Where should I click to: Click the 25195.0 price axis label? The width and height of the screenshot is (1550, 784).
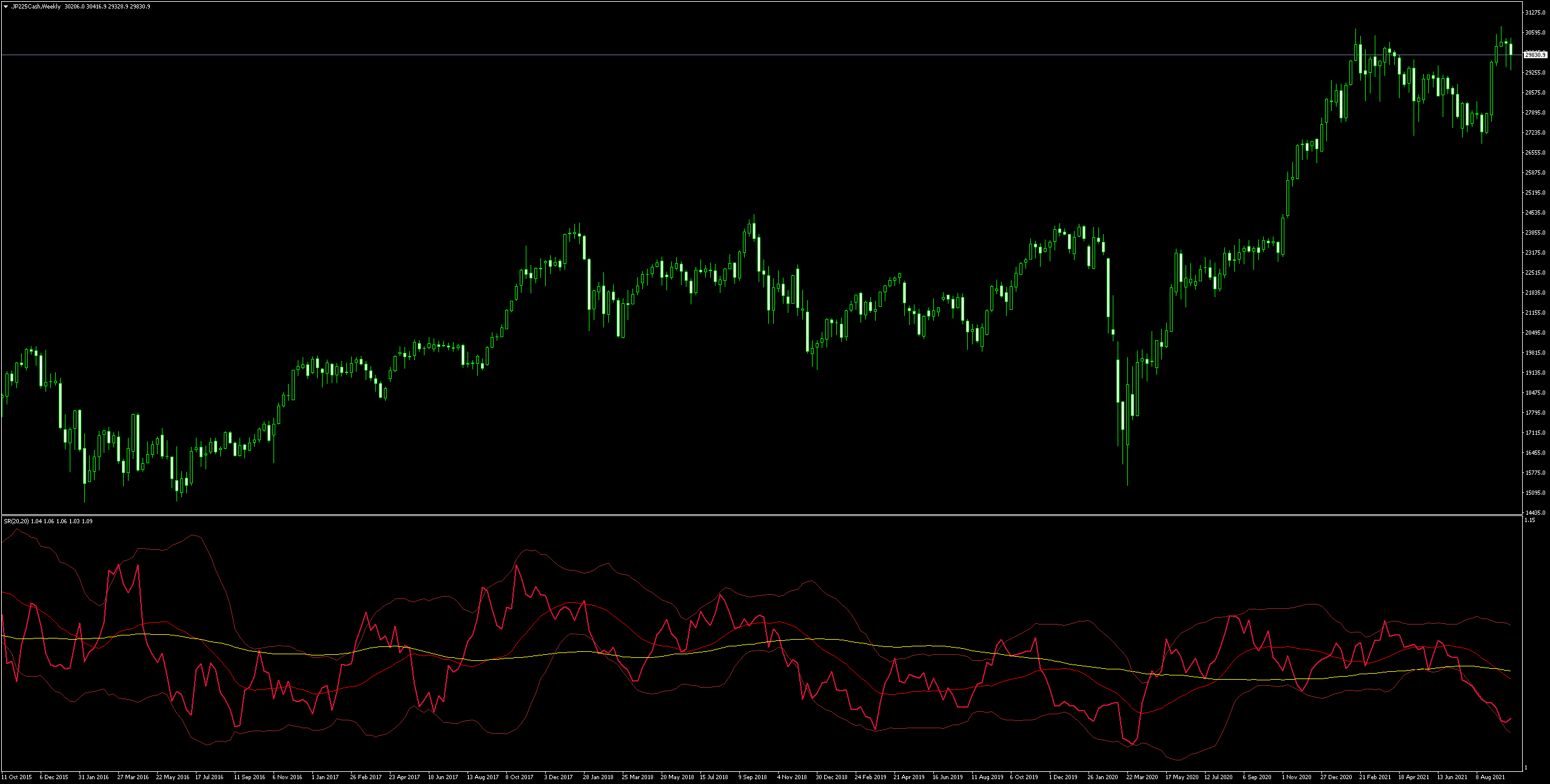(x=1535, y=193)
